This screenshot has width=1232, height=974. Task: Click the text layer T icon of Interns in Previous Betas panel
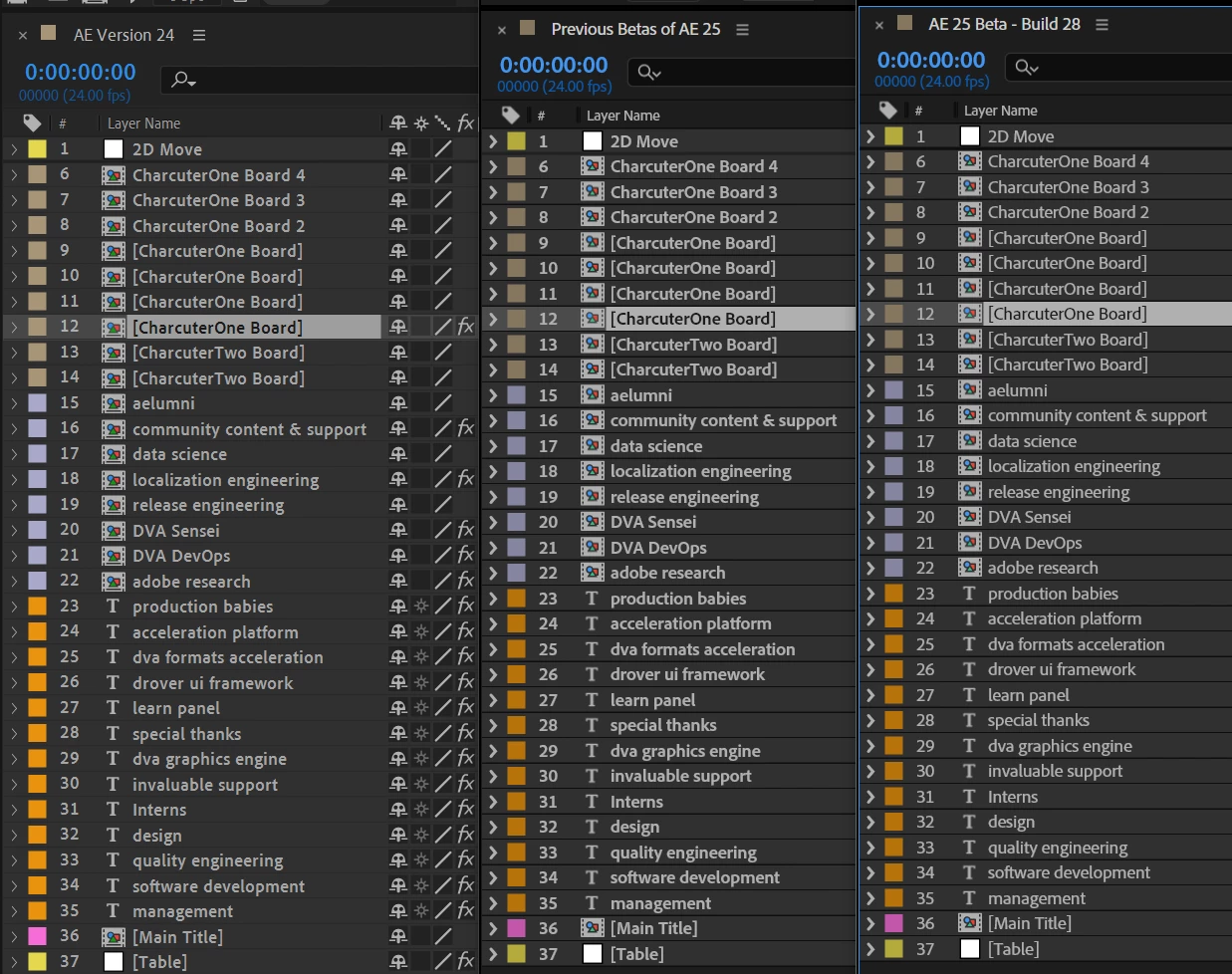tap(592, 801)
